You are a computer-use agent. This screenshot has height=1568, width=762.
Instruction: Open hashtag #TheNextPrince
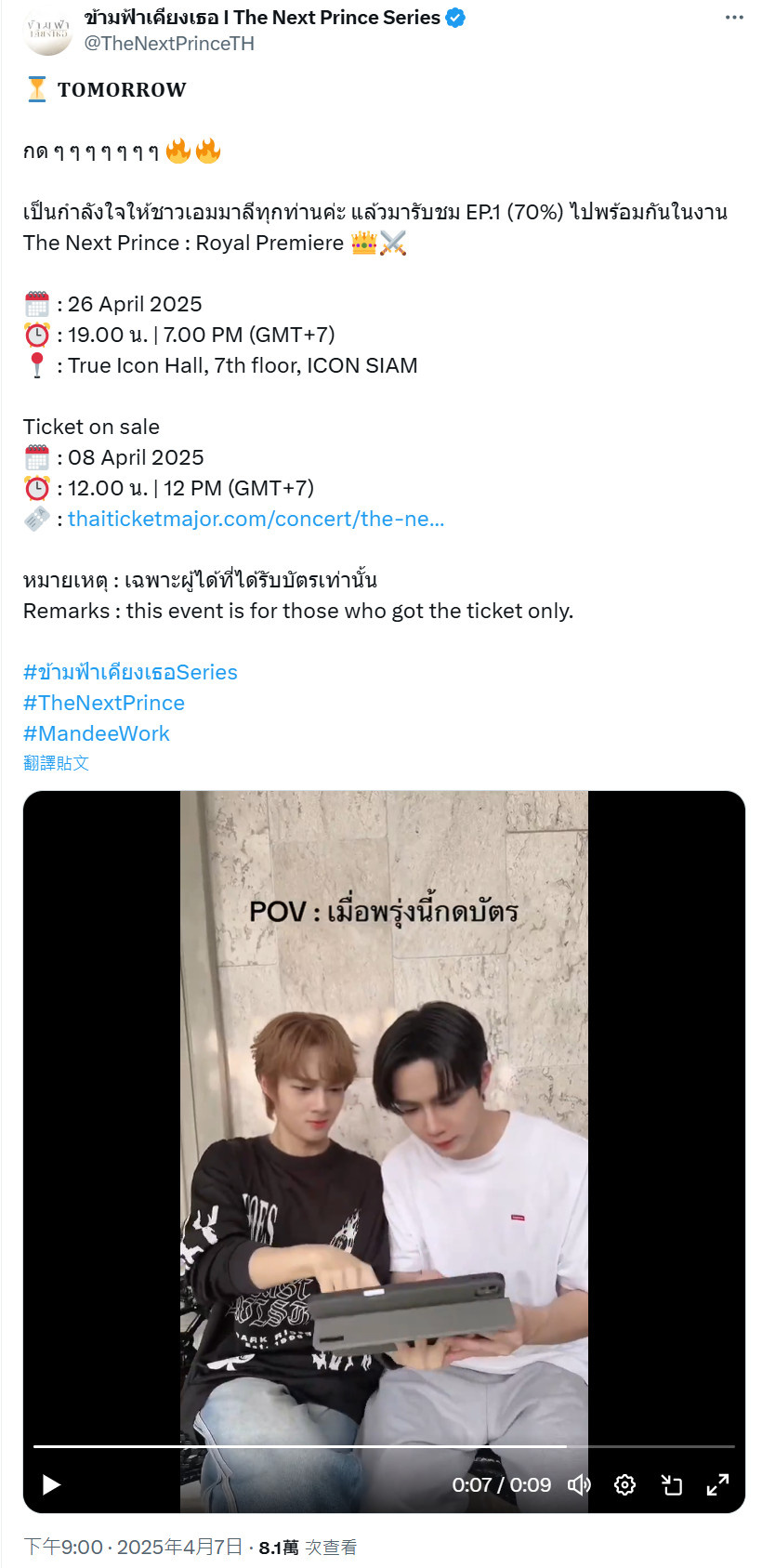[104, 703]
